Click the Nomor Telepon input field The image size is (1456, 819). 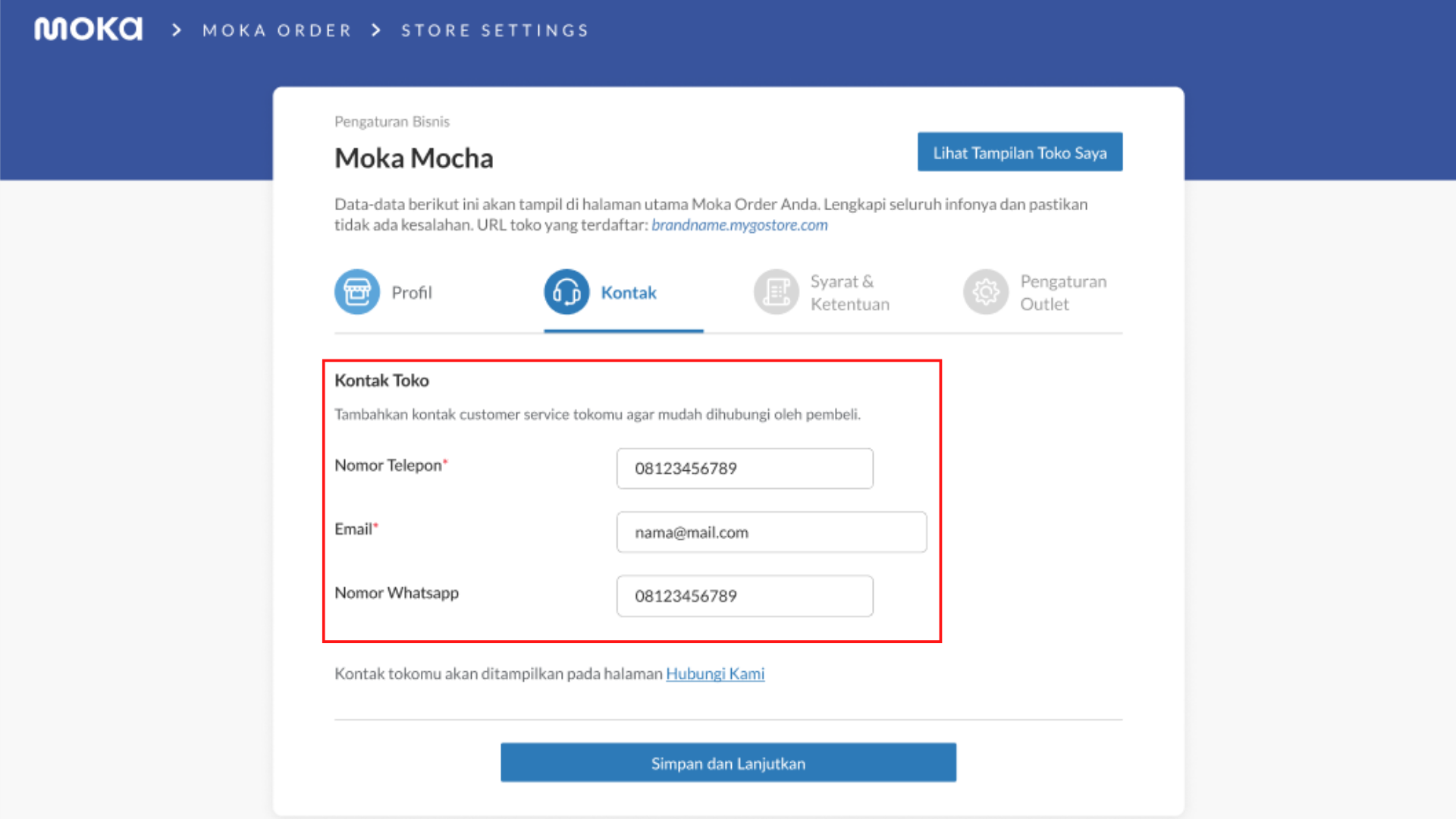pos(744,468)
